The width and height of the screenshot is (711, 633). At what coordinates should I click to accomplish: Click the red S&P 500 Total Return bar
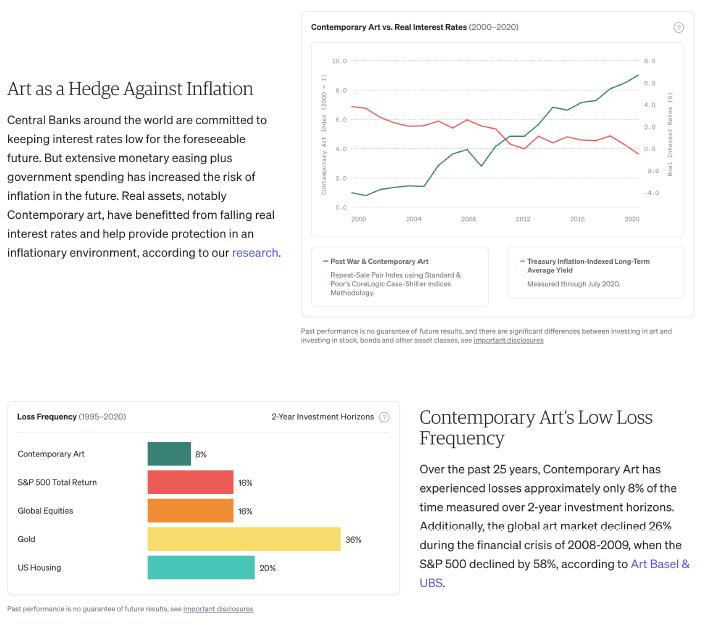pyautogui.click(x=190, y=483)
